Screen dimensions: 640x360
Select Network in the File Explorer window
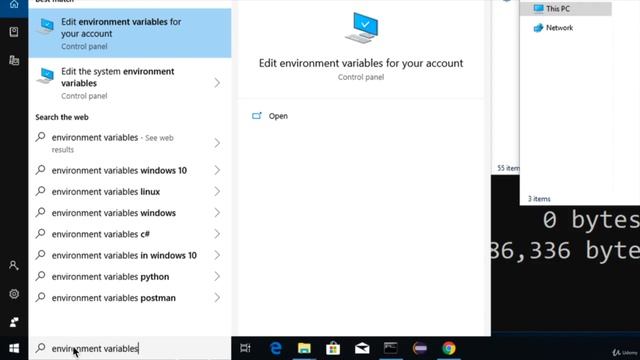point(553,28)
